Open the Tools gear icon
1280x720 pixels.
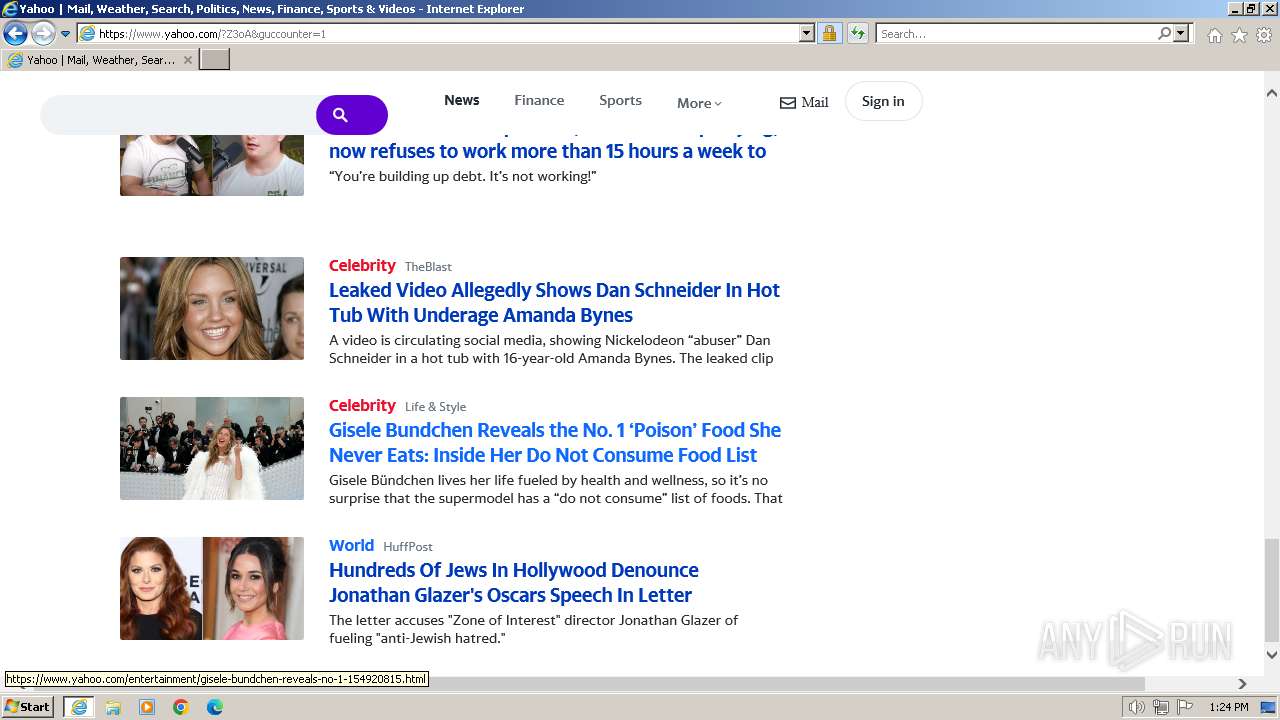coord(1264,35)
